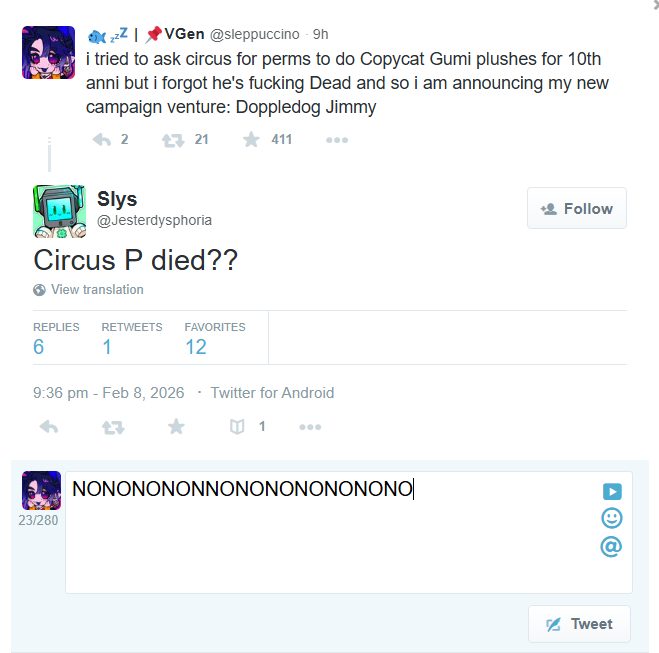This screenshot has width=659, height=653.
Task: Favorite the Circus P died tweet
Action: [176, 427]
